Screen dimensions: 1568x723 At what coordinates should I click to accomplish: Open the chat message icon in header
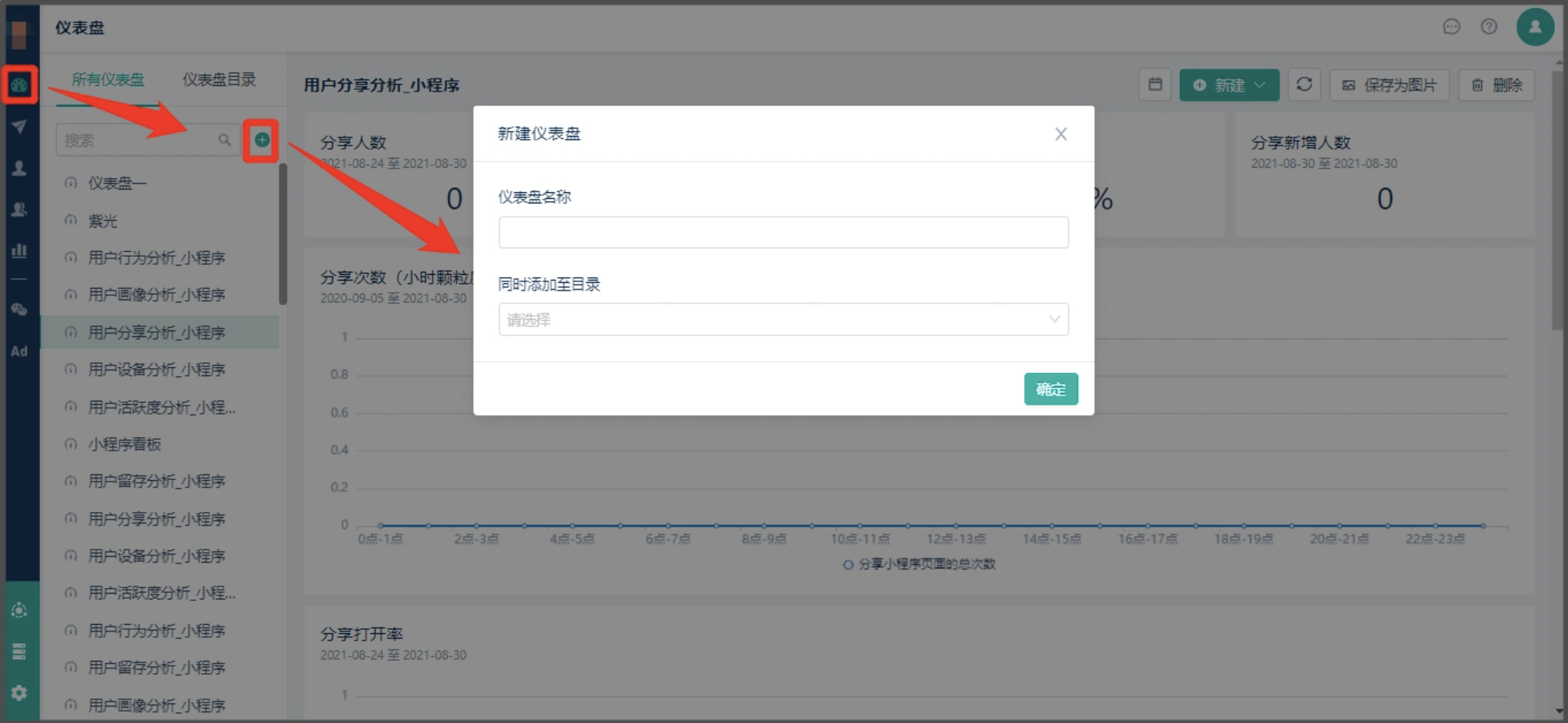[1451, 27]
